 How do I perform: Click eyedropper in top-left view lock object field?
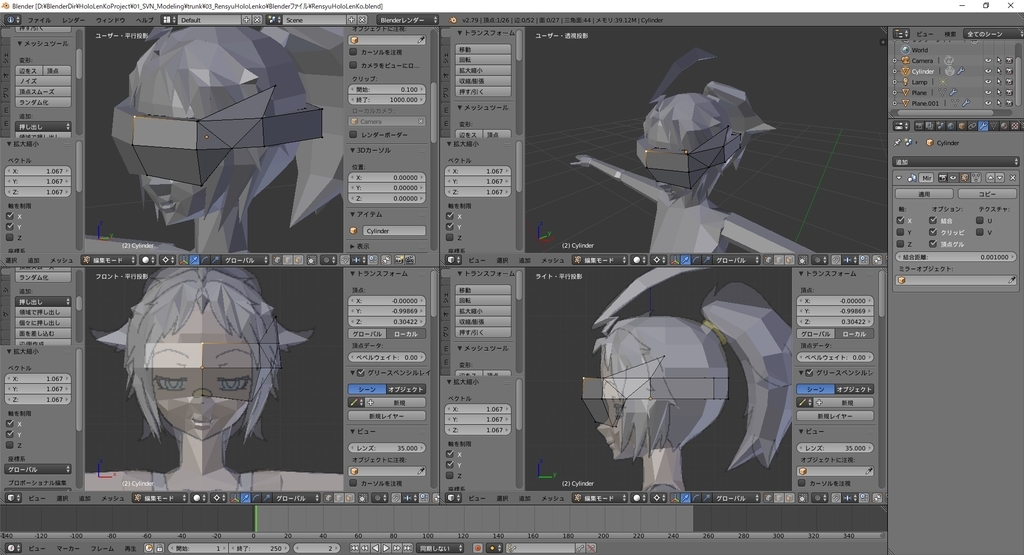pyautogui.click(x=421, y=40)
